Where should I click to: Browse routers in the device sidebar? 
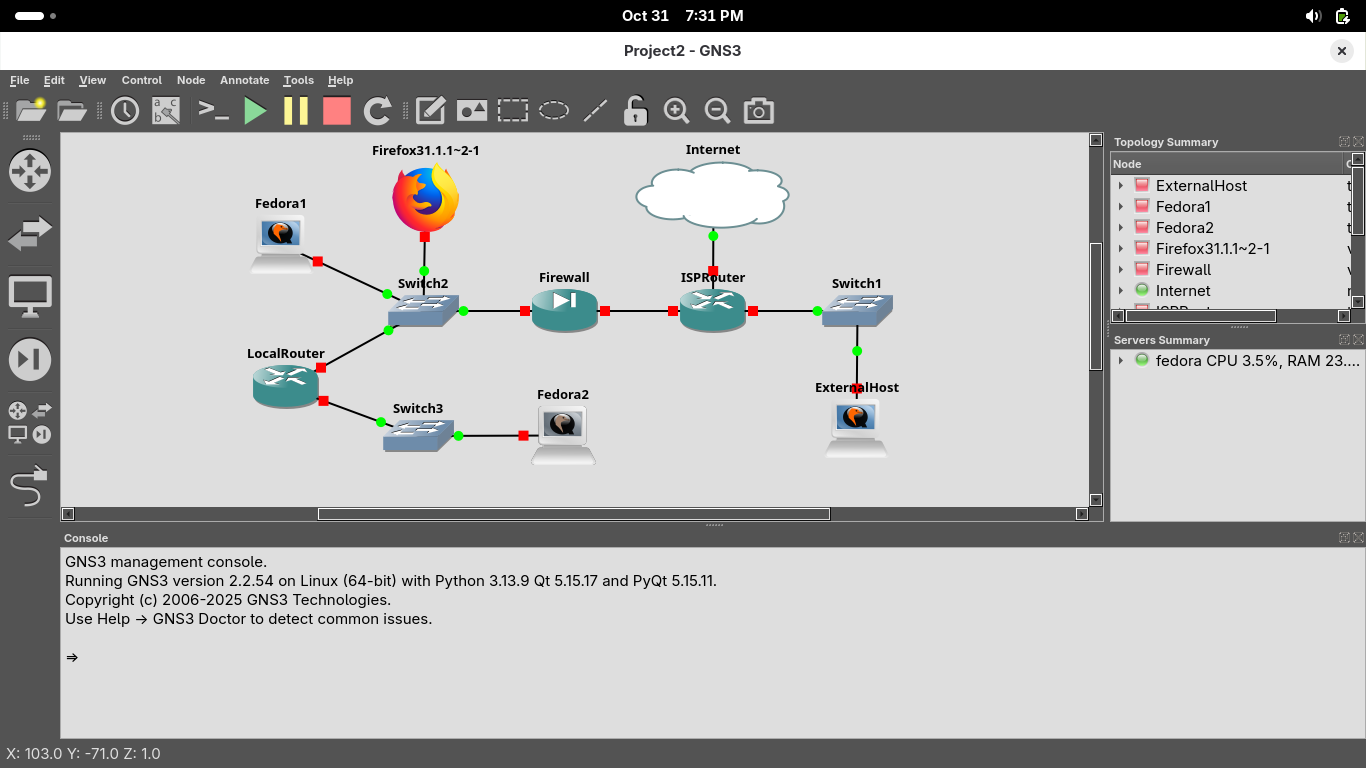(x=29, y=171)
